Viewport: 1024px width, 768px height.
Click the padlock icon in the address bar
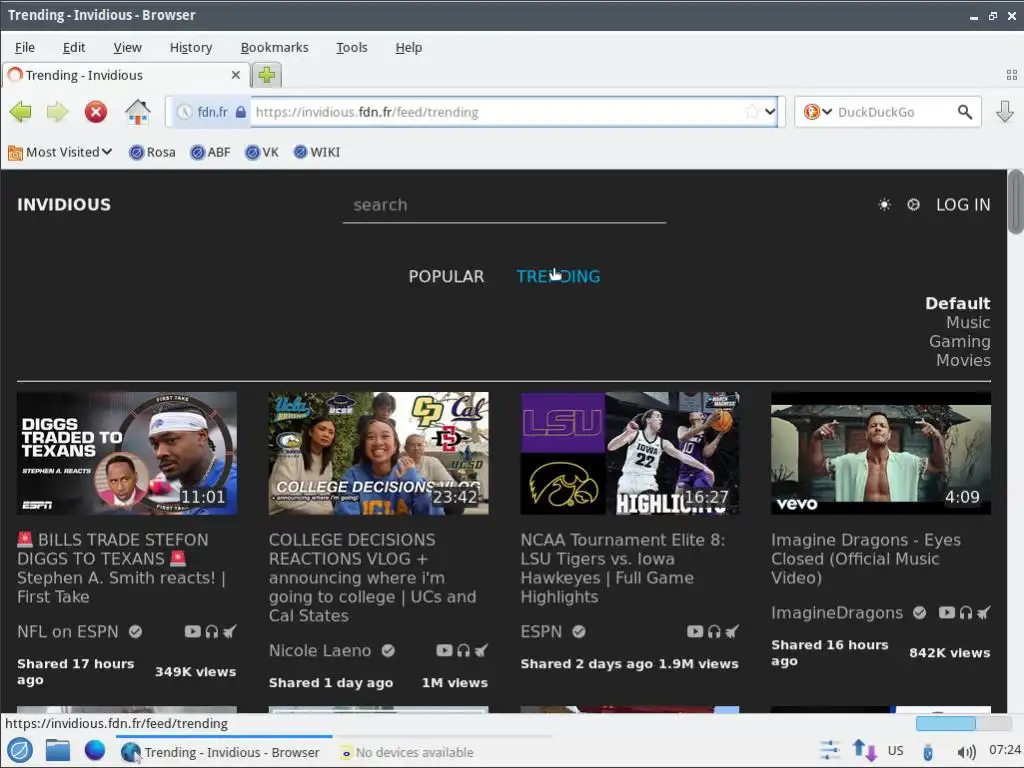click(240, 112)
